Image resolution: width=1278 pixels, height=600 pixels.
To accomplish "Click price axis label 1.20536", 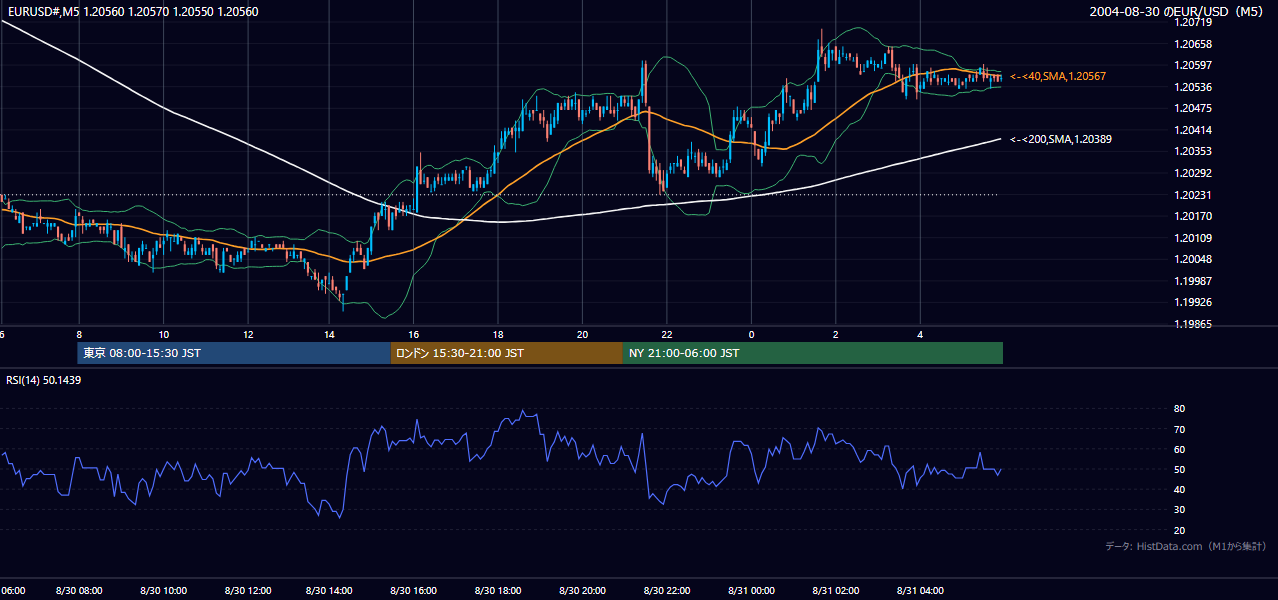I will pos(1193,87).
